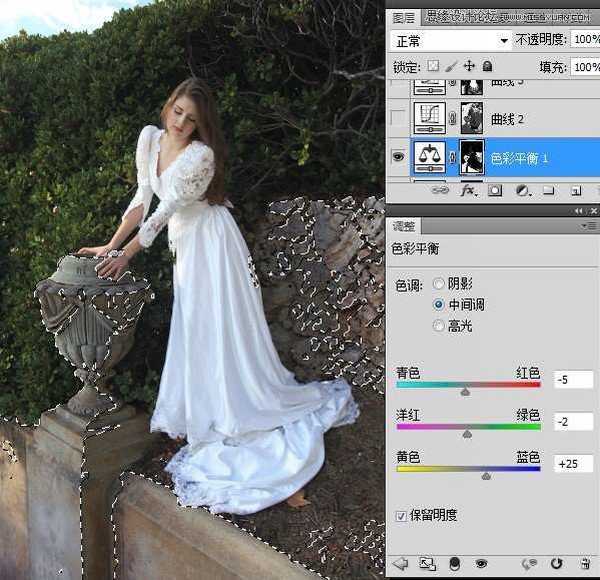600x580 pixels.
Task: Hide the 色彩平衡 1 layer
Action: click(x=399, y=158)
